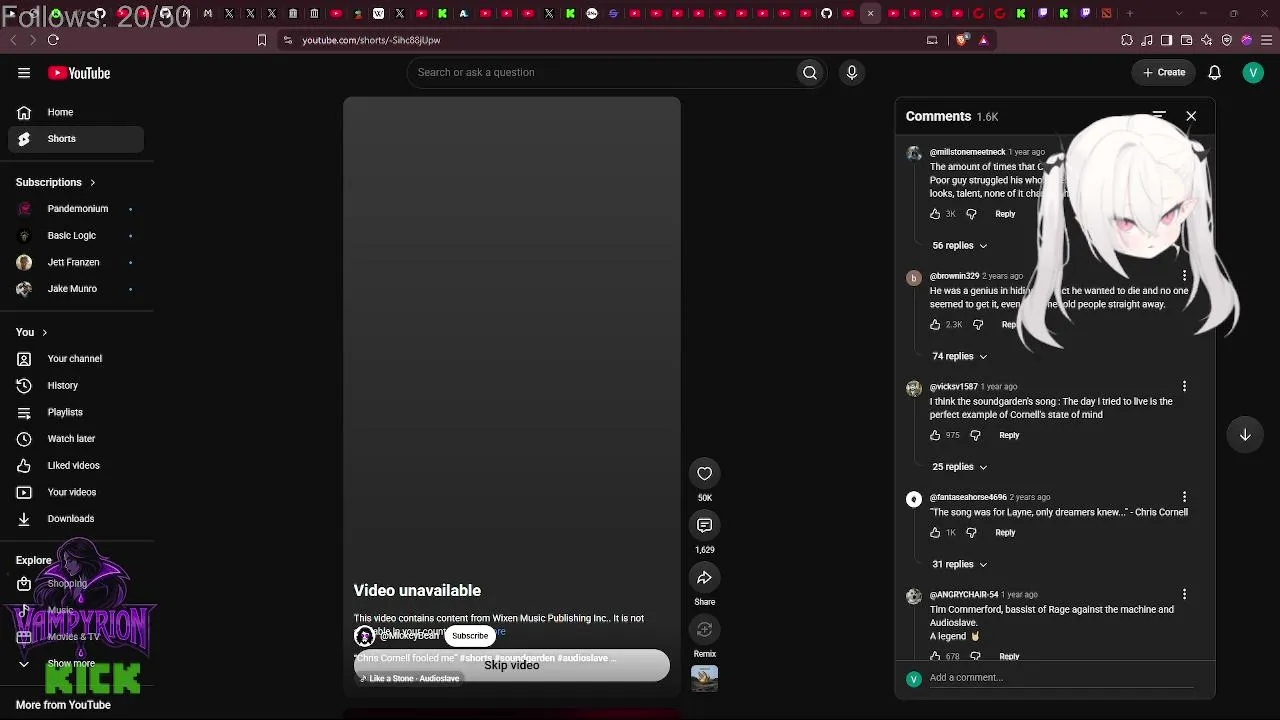Open Your videos
The width and height of the screenshot is (1280, 720).
[76, 492]
